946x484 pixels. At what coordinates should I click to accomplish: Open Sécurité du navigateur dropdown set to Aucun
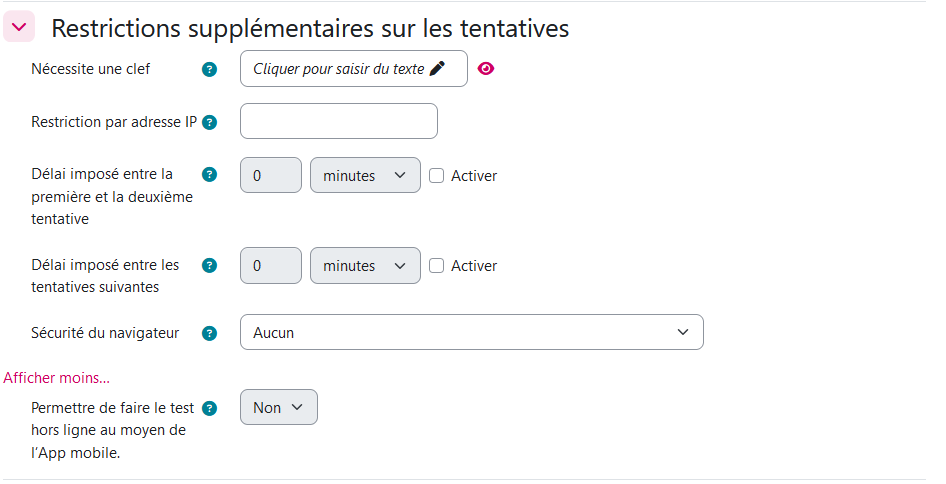[471, 333]
